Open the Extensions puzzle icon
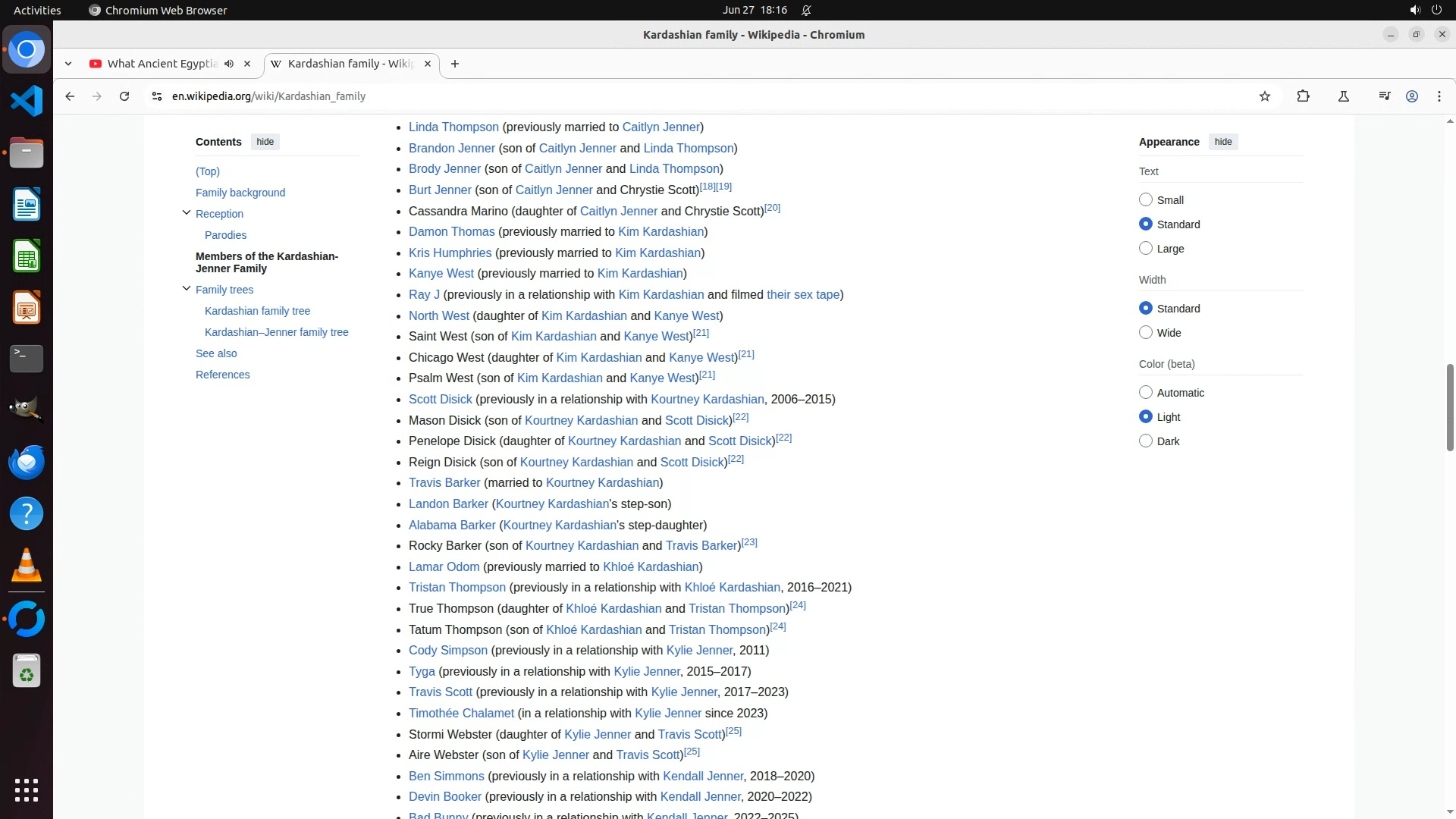1456x819 pixels. [1303, 96]
